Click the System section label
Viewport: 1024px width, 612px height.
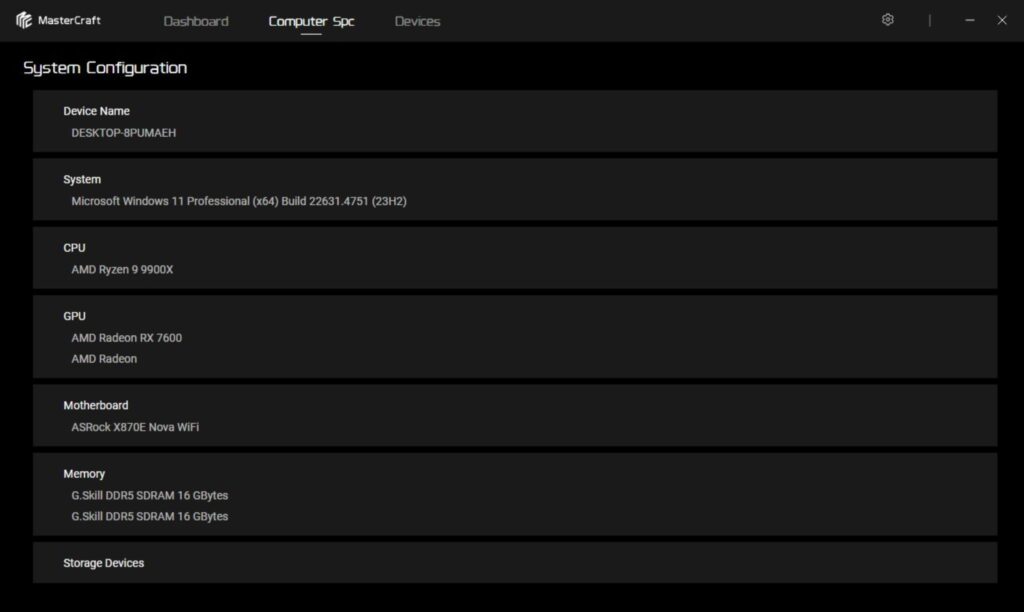coord(82,180)
